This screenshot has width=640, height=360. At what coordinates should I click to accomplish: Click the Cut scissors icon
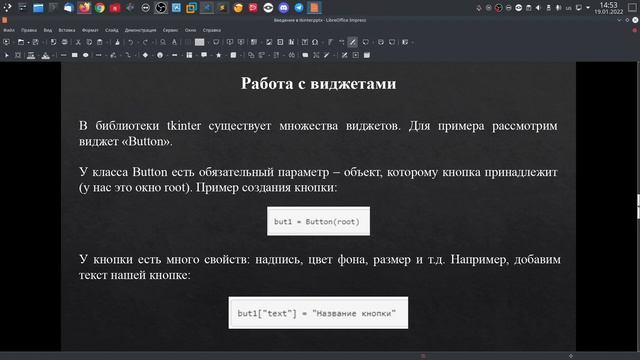pos(78,42)
